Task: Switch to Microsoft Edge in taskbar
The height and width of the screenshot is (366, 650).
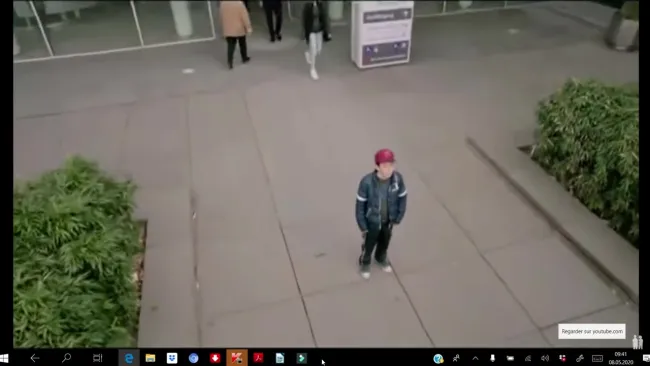Action: click(129, 358)
